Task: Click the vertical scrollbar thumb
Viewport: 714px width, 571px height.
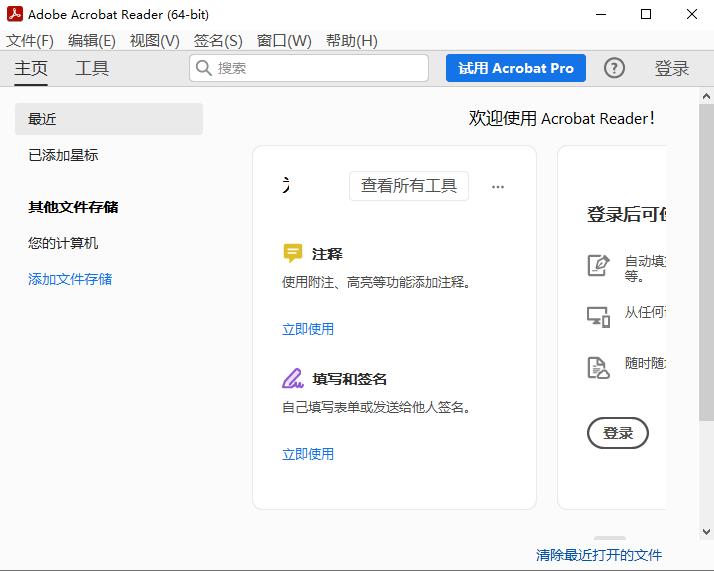Action: pyautogui.click(x=706, y=263)
